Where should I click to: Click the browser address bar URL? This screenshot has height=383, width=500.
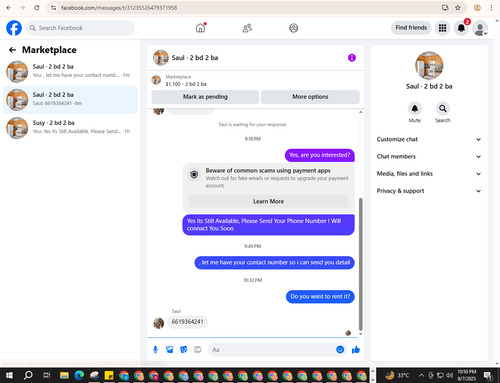(x=119, y=8)
